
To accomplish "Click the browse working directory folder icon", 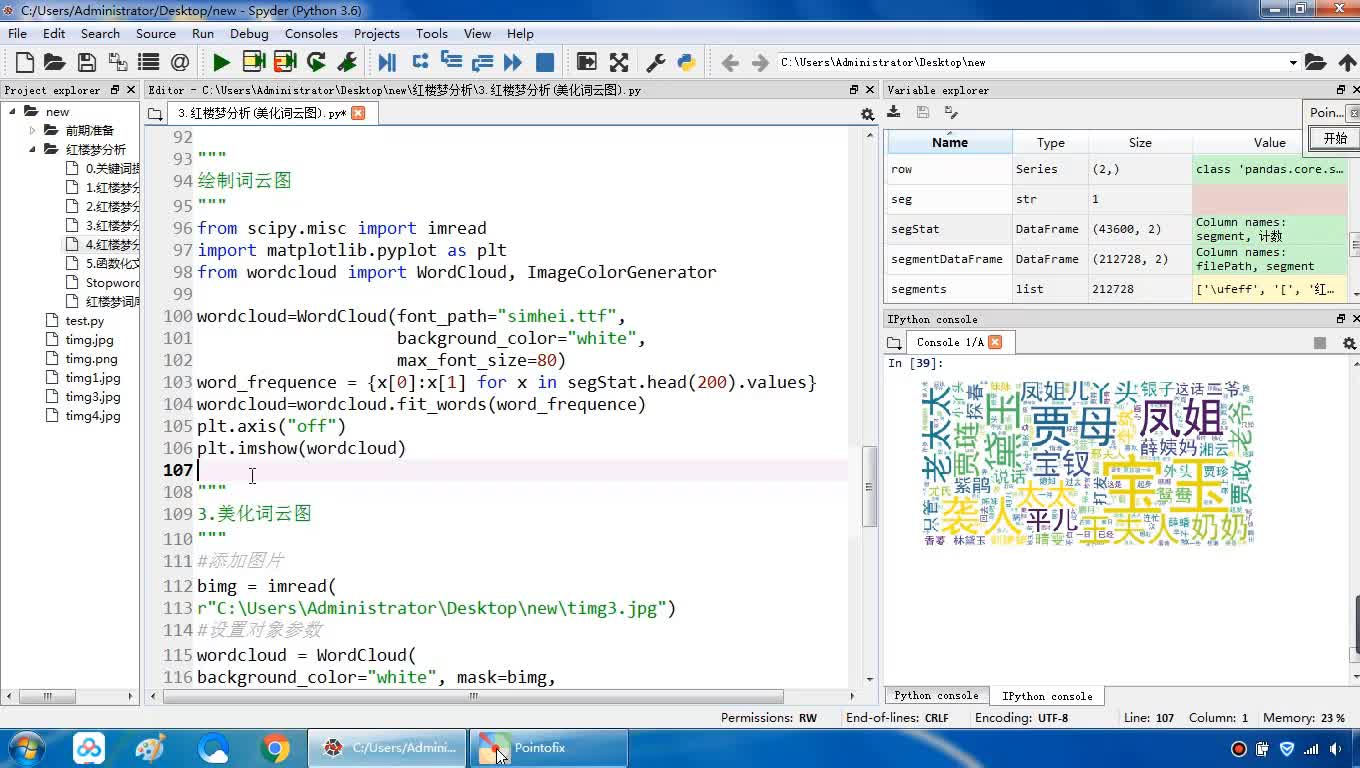I will 1315,62.
